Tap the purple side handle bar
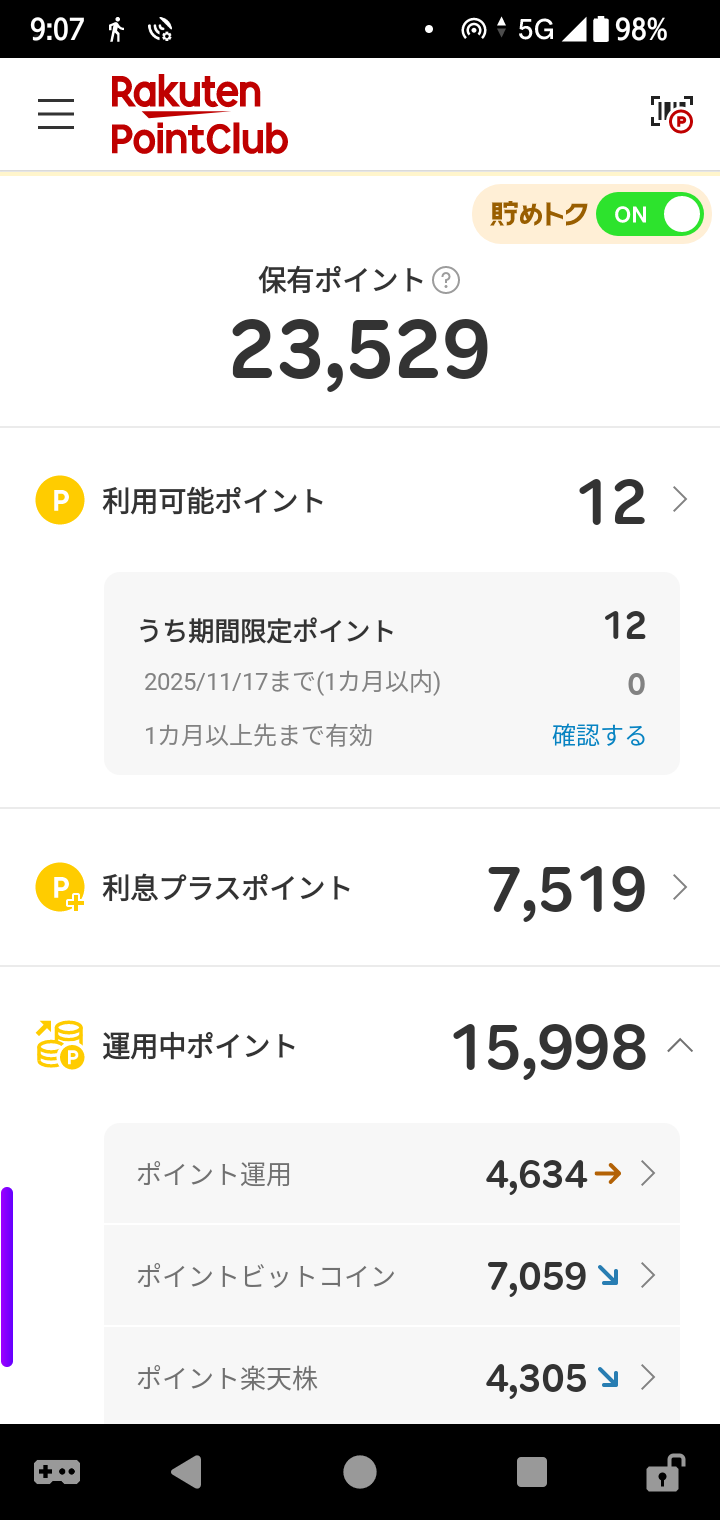The height and width of the screenshot is (1520, 720). [7, 1276]
